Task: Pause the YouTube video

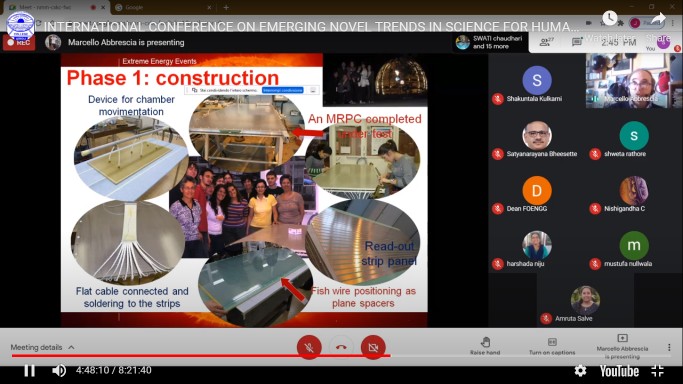Action: (29, 371)
